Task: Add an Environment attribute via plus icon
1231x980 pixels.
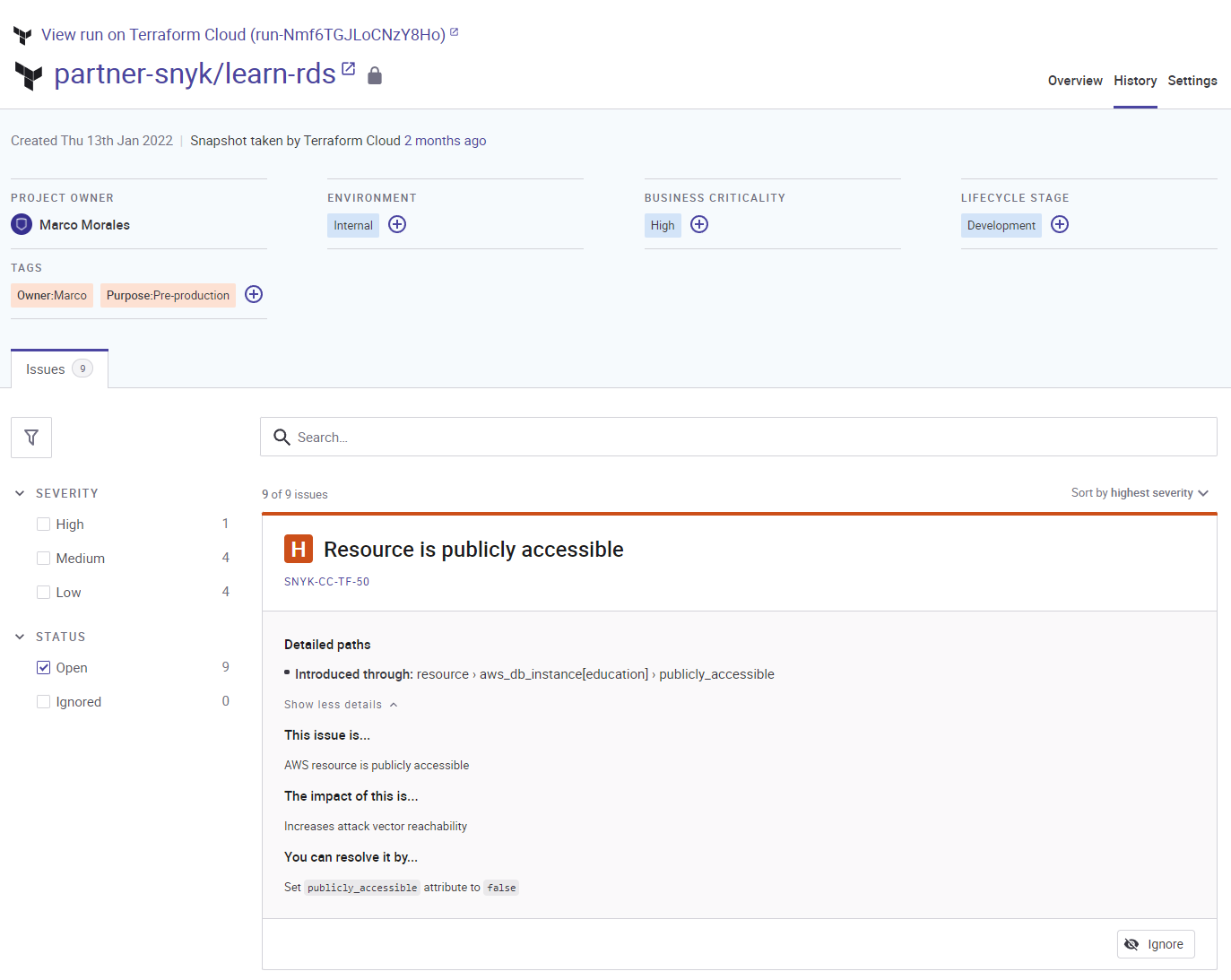Action: tap(396, 224)
